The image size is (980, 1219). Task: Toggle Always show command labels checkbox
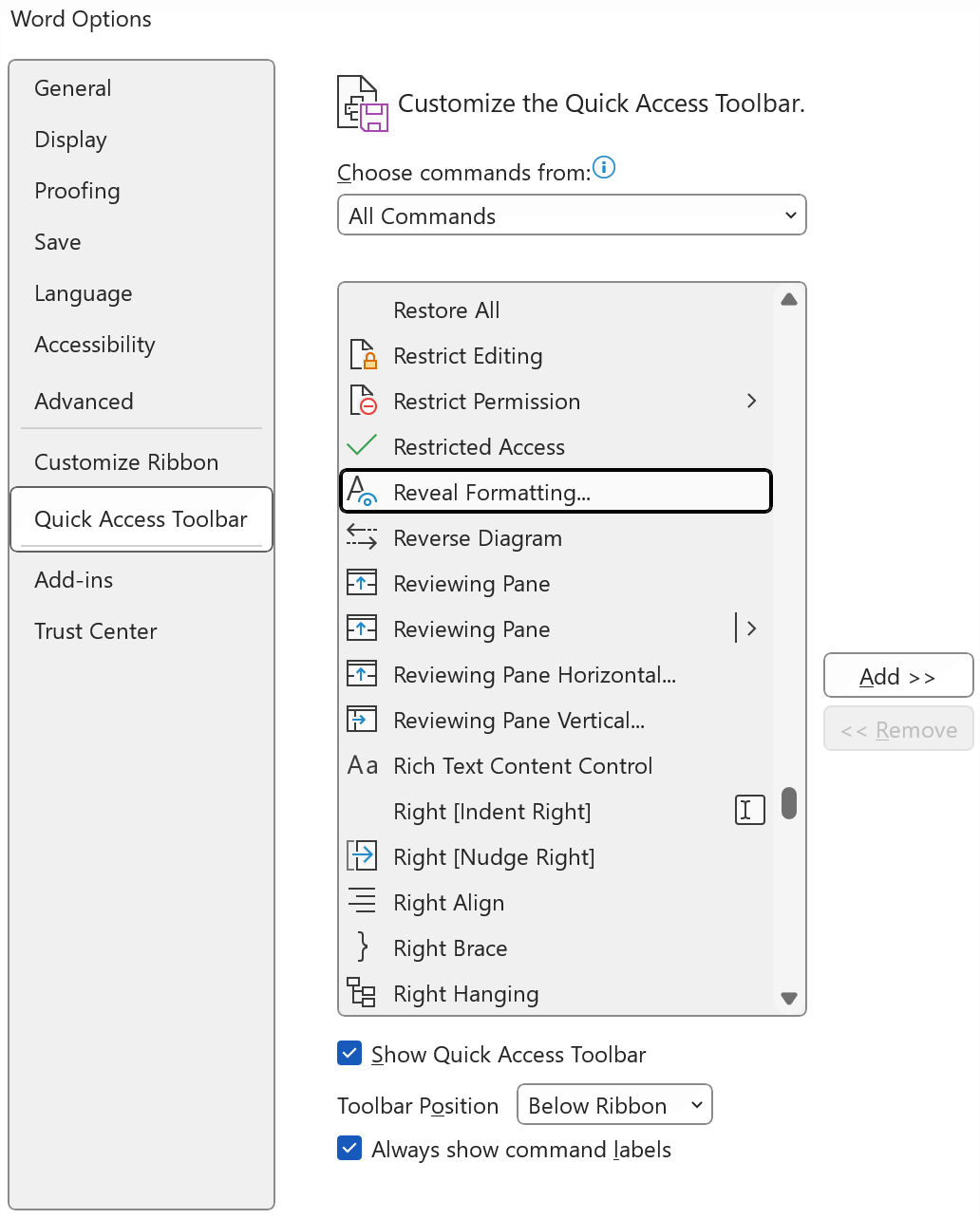click(x=349, y=1148)
